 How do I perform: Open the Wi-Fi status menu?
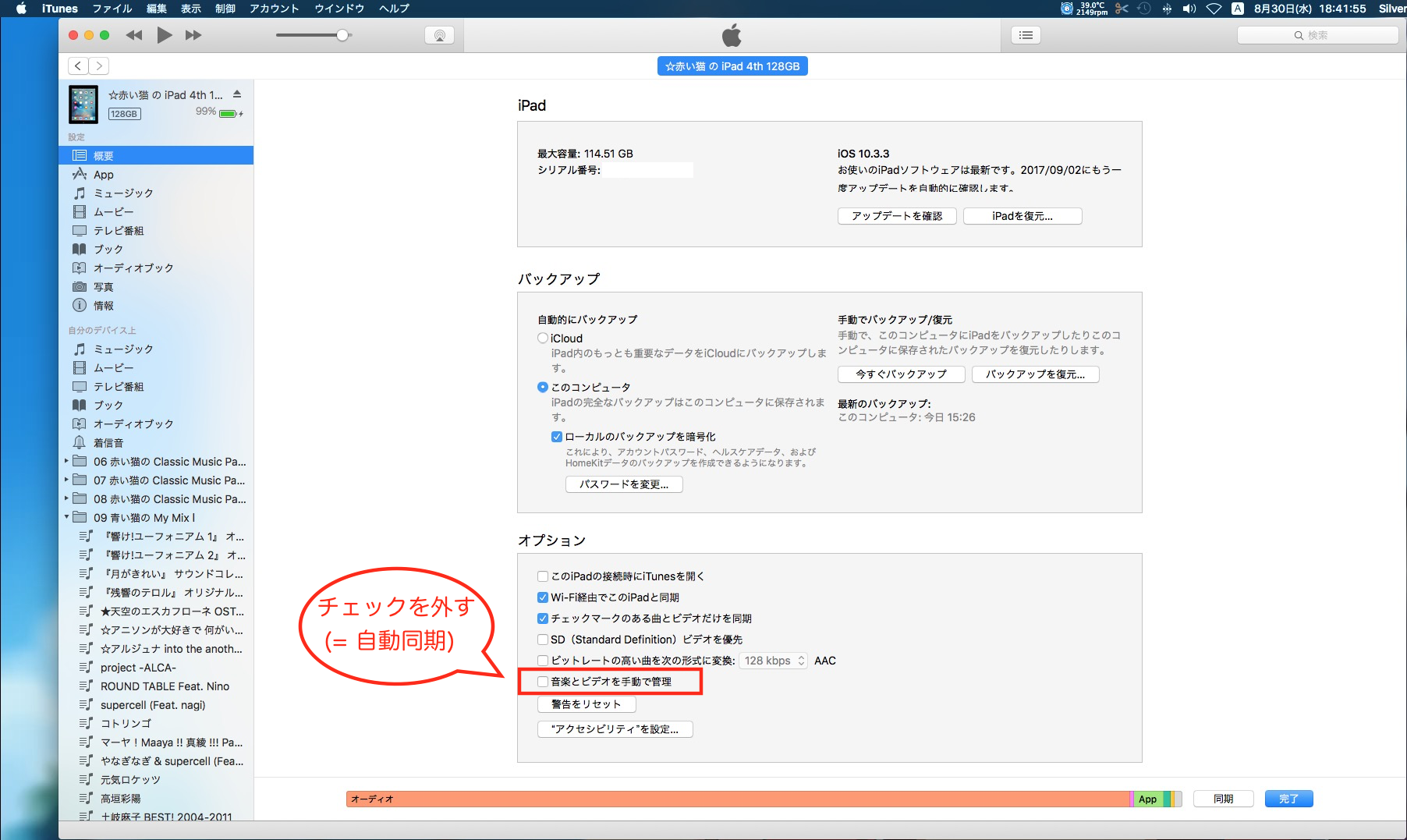click(x=1214, y=9)
